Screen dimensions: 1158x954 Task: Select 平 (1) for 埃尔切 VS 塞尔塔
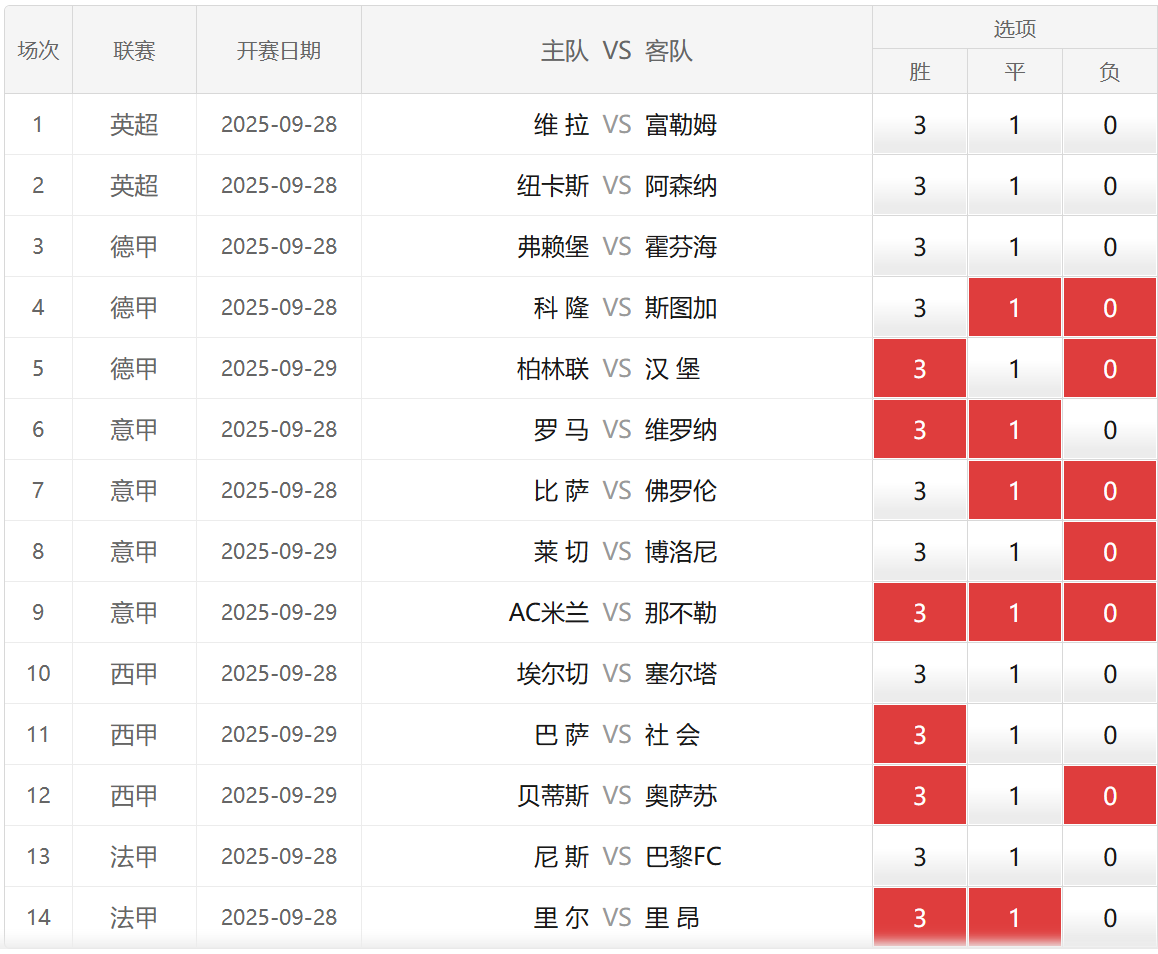1014,674
